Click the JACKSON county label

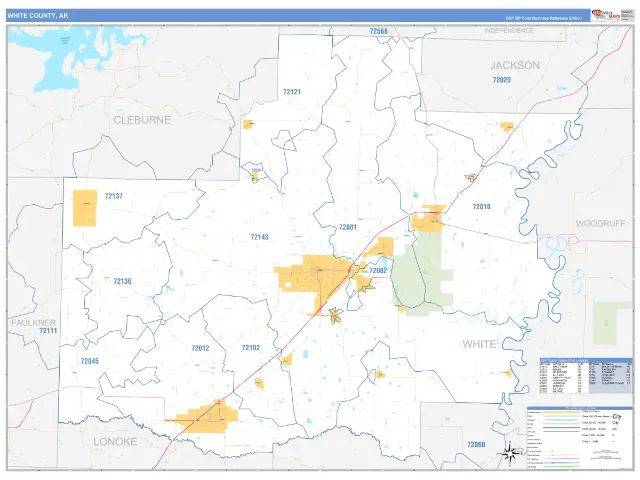pyautogui.click(x=515, y=65)
